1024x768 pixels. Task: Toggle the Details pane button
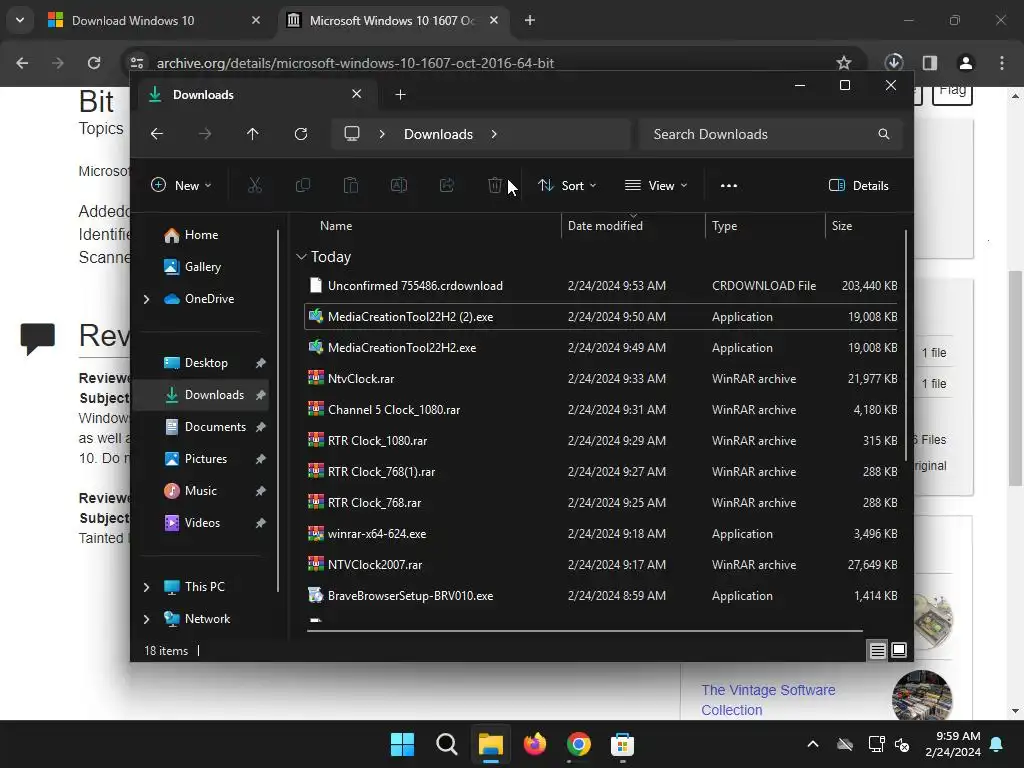pyautogui.click(x=858, y=185)
